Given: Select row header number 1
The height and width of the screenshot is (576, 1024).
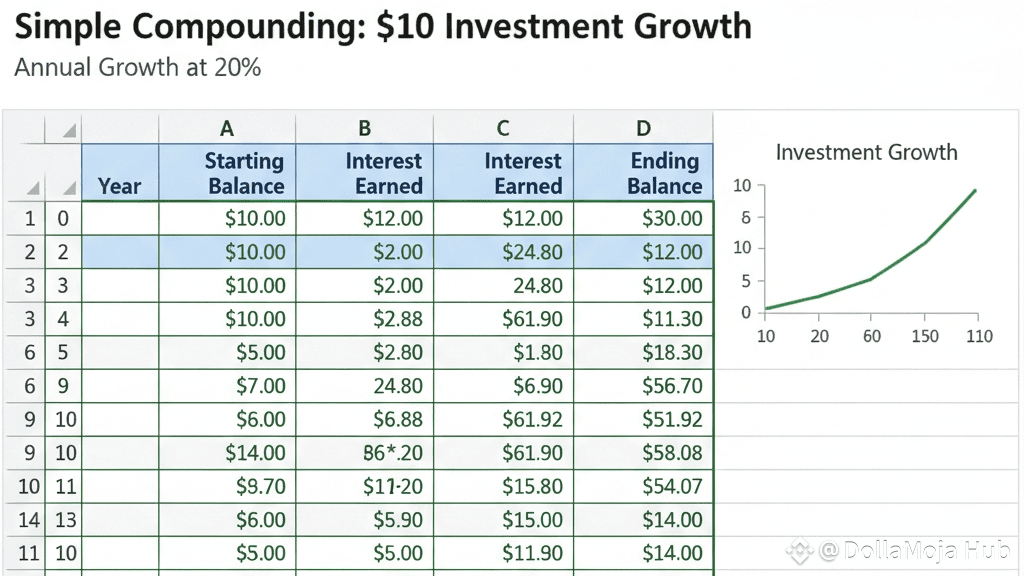Looking at the screenshot, I should (x=29, y=218).
